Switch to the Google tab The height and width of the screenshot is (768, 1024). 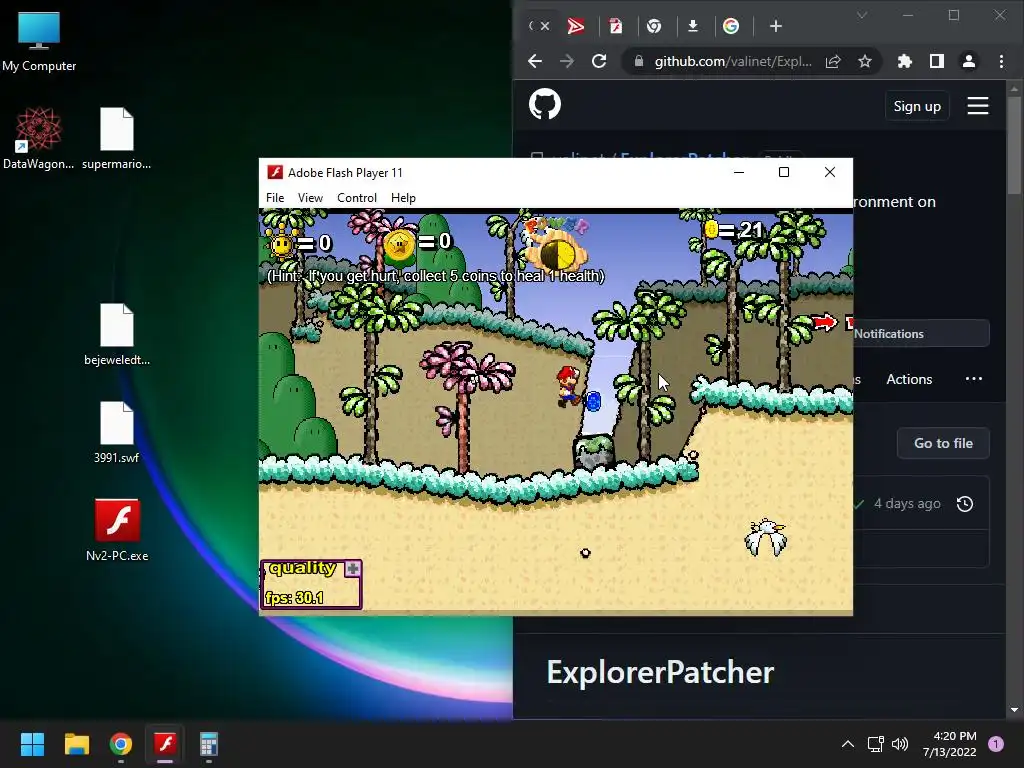coord(731,26)
